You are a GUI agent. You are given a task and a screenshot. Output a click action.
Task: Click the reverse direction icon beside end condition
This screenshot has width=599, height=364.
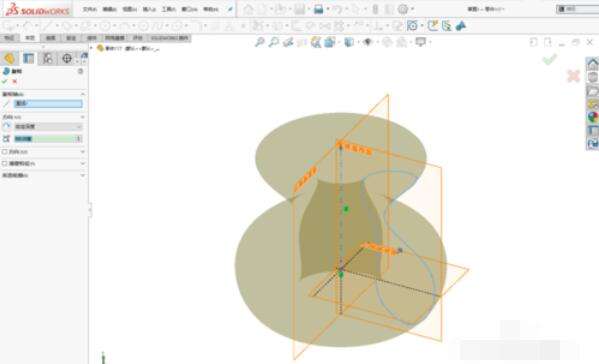coord(6,126)
